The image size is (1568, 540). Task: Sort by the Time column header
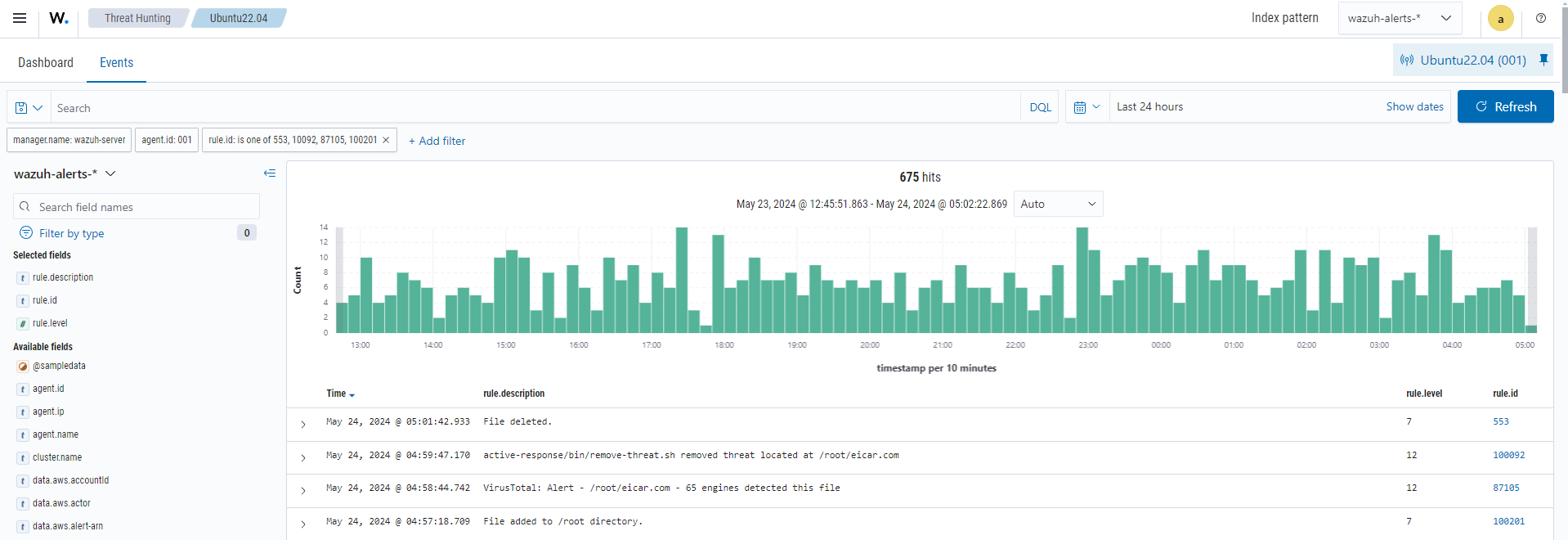point(340,394)
